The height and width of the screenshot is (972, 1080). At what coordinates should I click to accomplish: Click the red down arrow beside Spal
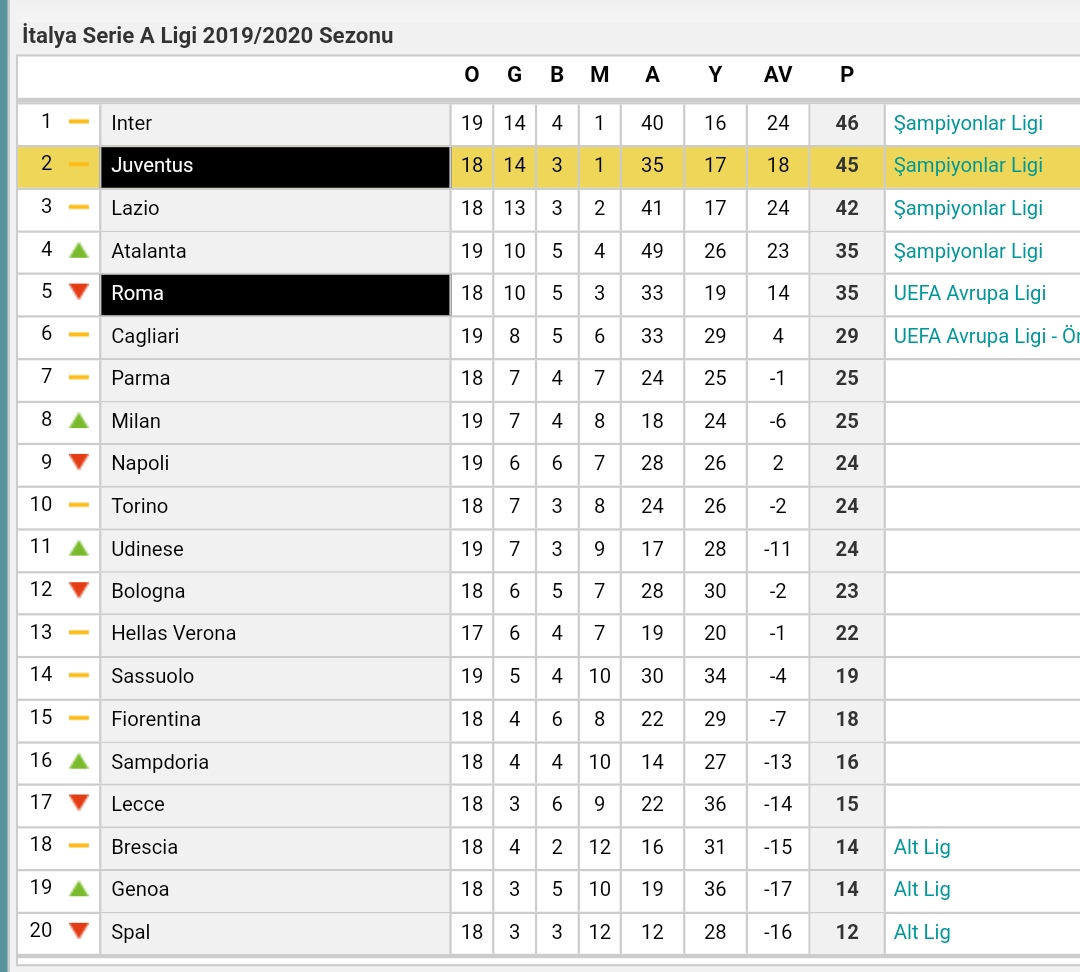click(x=79, y=931)
